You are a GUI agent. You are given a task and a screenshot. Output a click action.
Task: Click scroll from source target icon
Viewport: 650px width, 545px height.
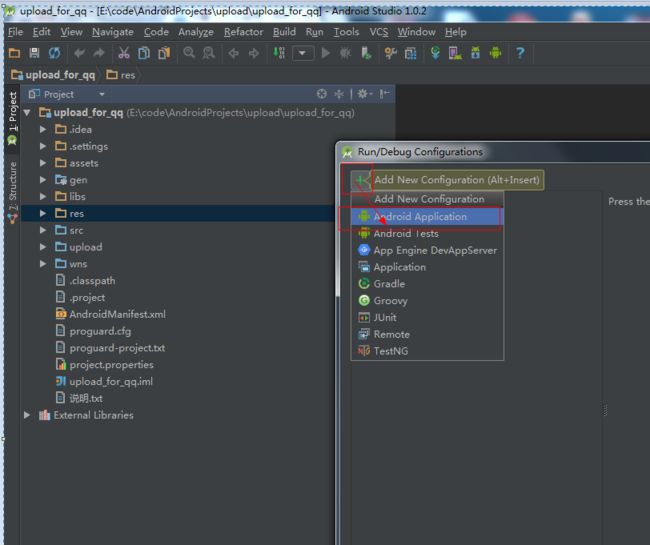321,94
